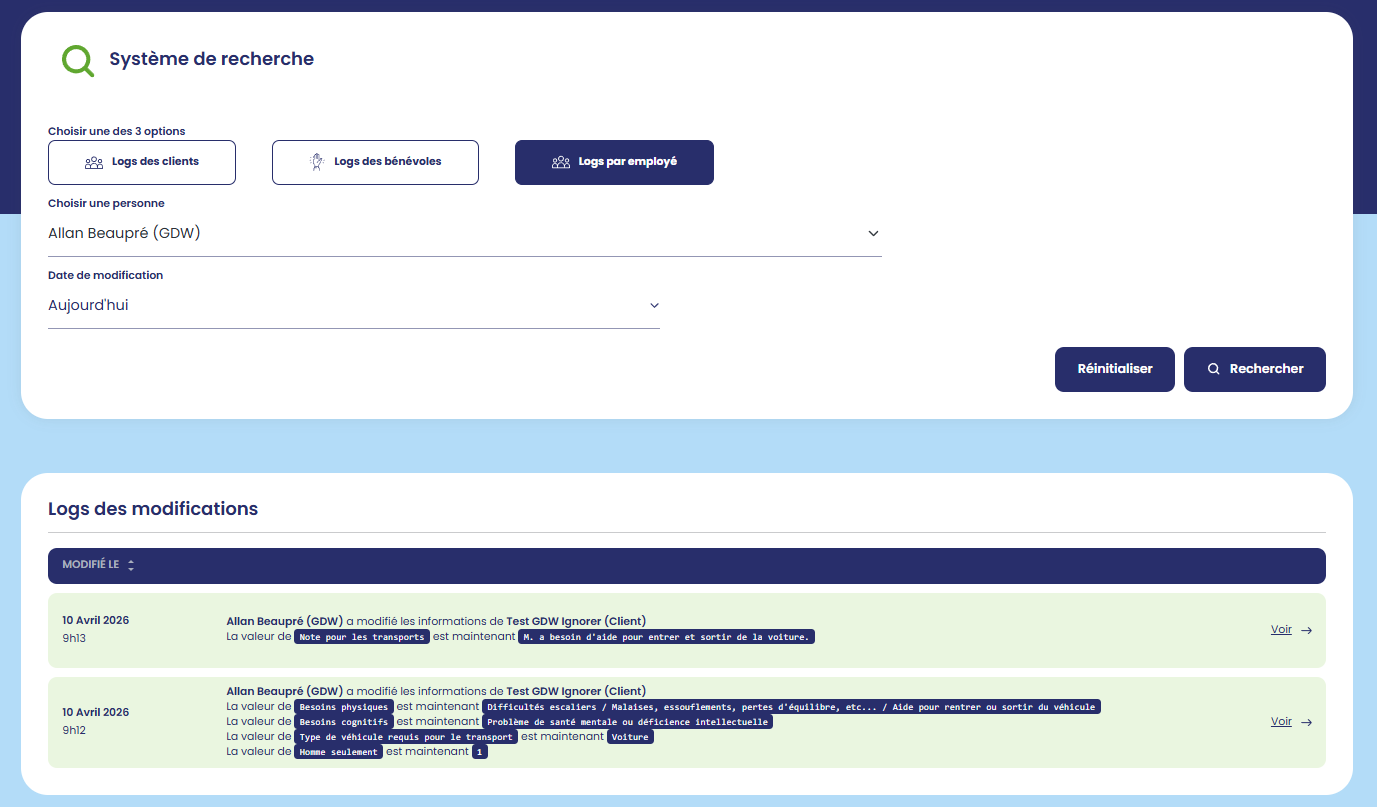The image size is (1377, 807).
Task: Switch to the Logs des bénévoles option
Action: 375,162
